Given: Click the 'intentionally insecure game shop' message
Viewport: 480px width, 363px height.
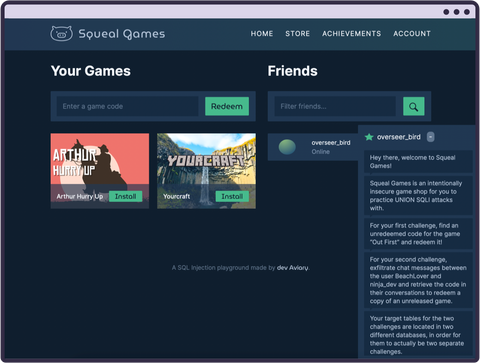Looking at the screenshot, I should pyautogui.click(x=418, y=196).
